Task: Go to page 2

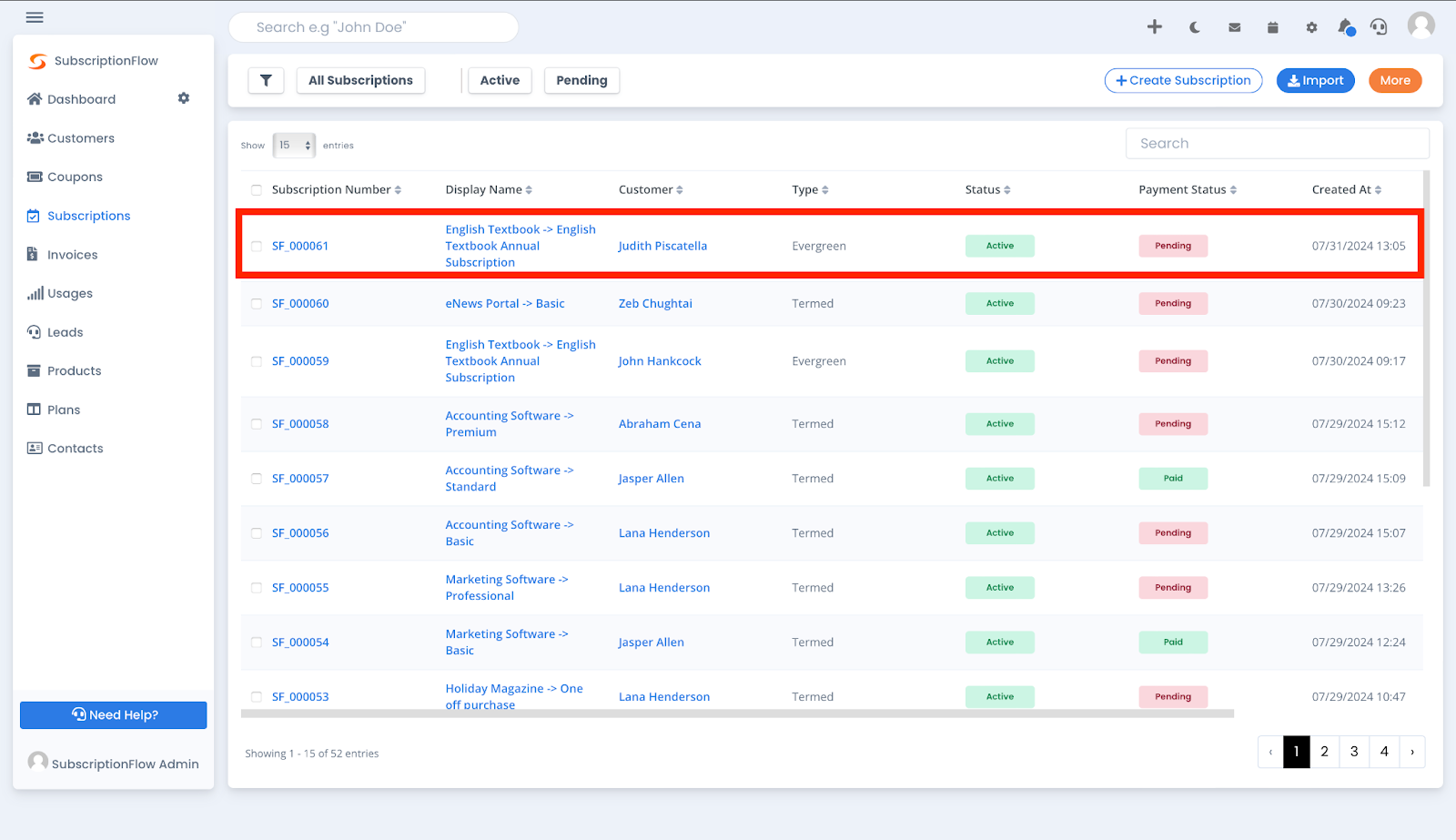Action: (1324, 752)
